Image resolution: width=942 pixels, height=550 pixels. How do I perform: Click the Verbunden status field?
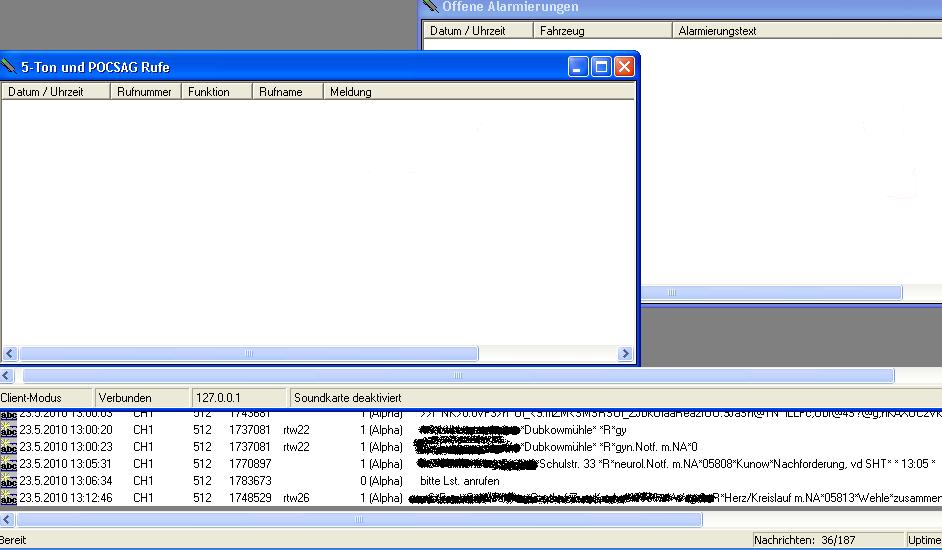point(142,397)
